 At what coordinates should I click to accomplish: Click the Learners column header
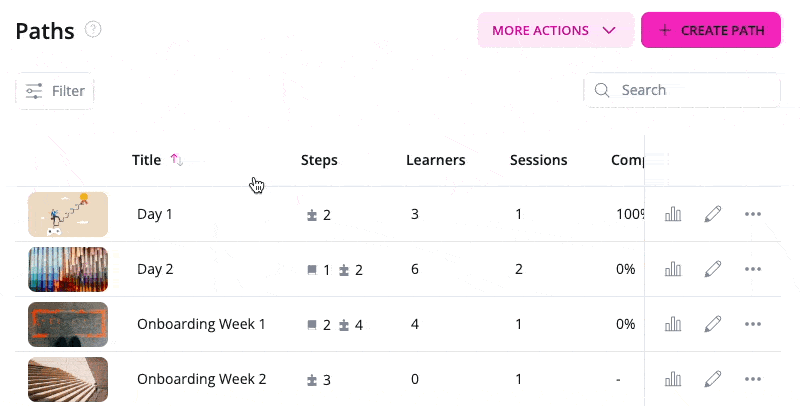click(x=435, y=160)
